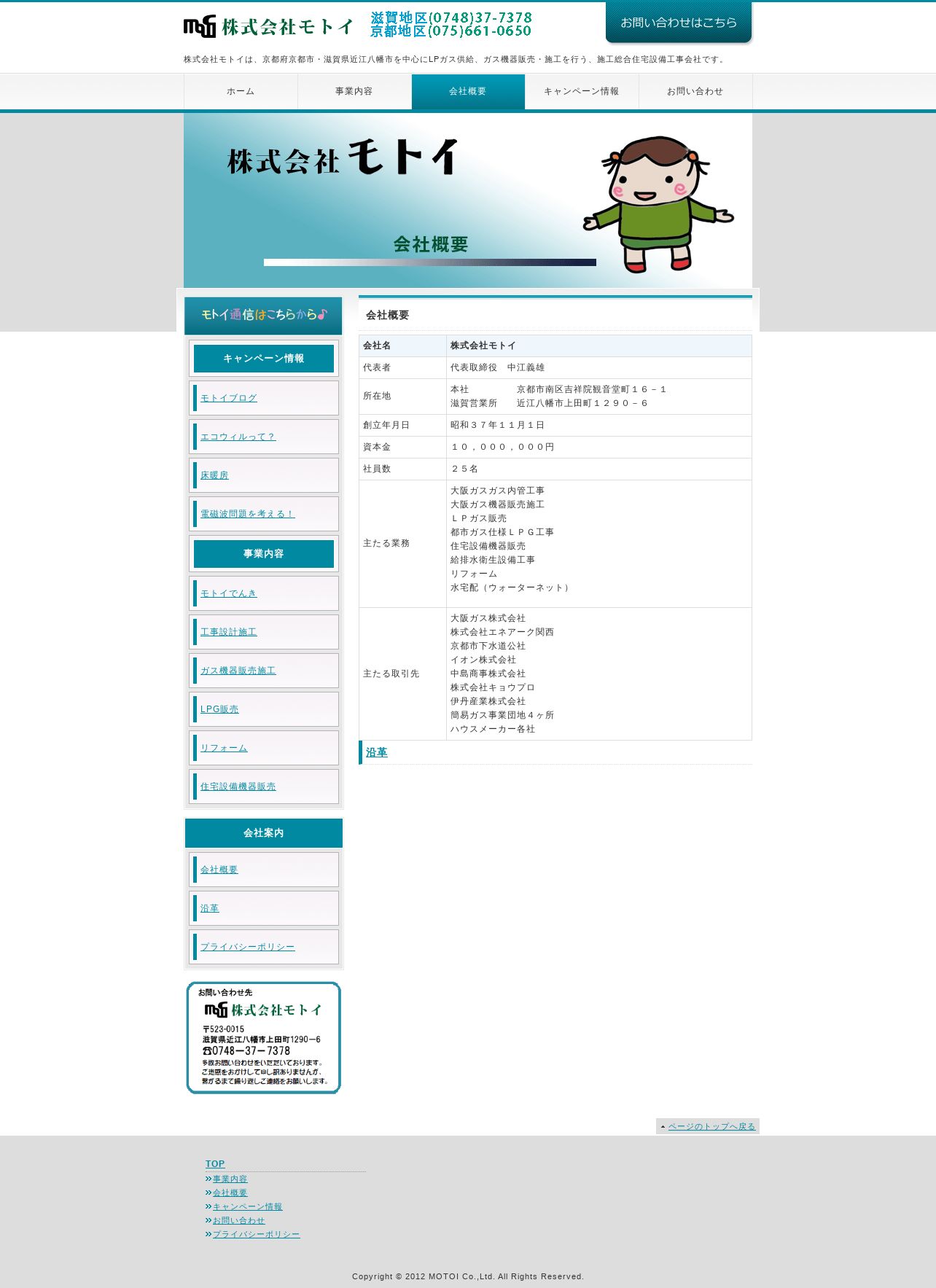Open the モトイブログ sidebar link
Image resolution: width=936 pixels, height=1288 pixels.
tap(228, 398)
